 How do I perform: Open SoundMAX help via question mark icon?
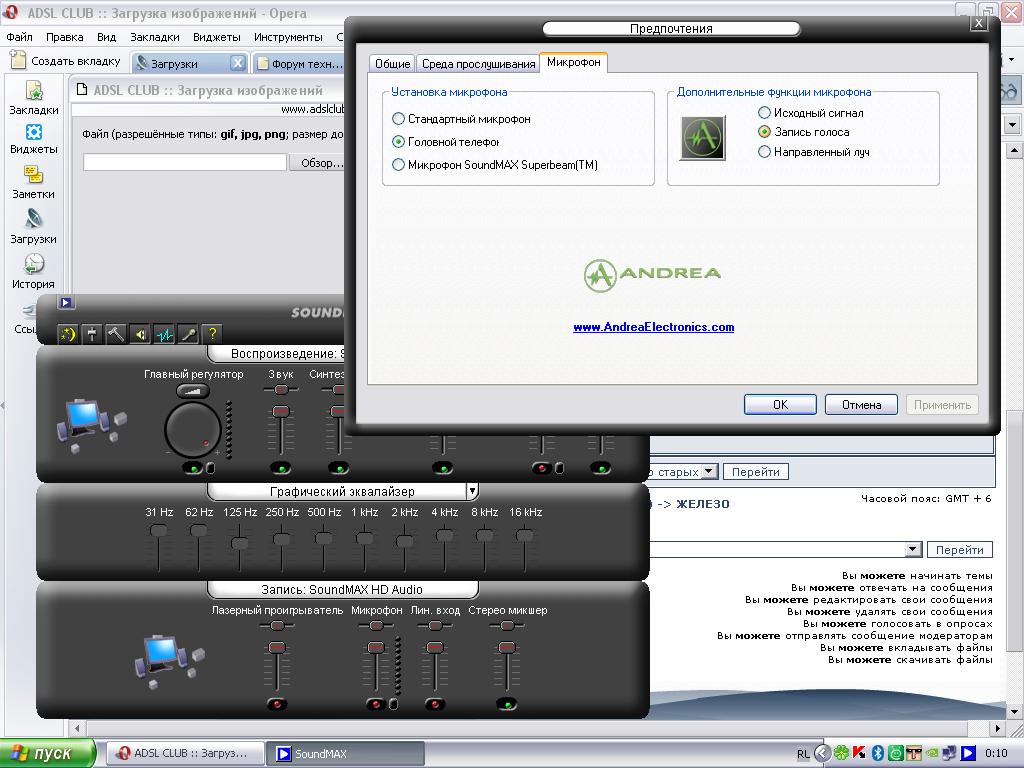[x=212, y=335]
